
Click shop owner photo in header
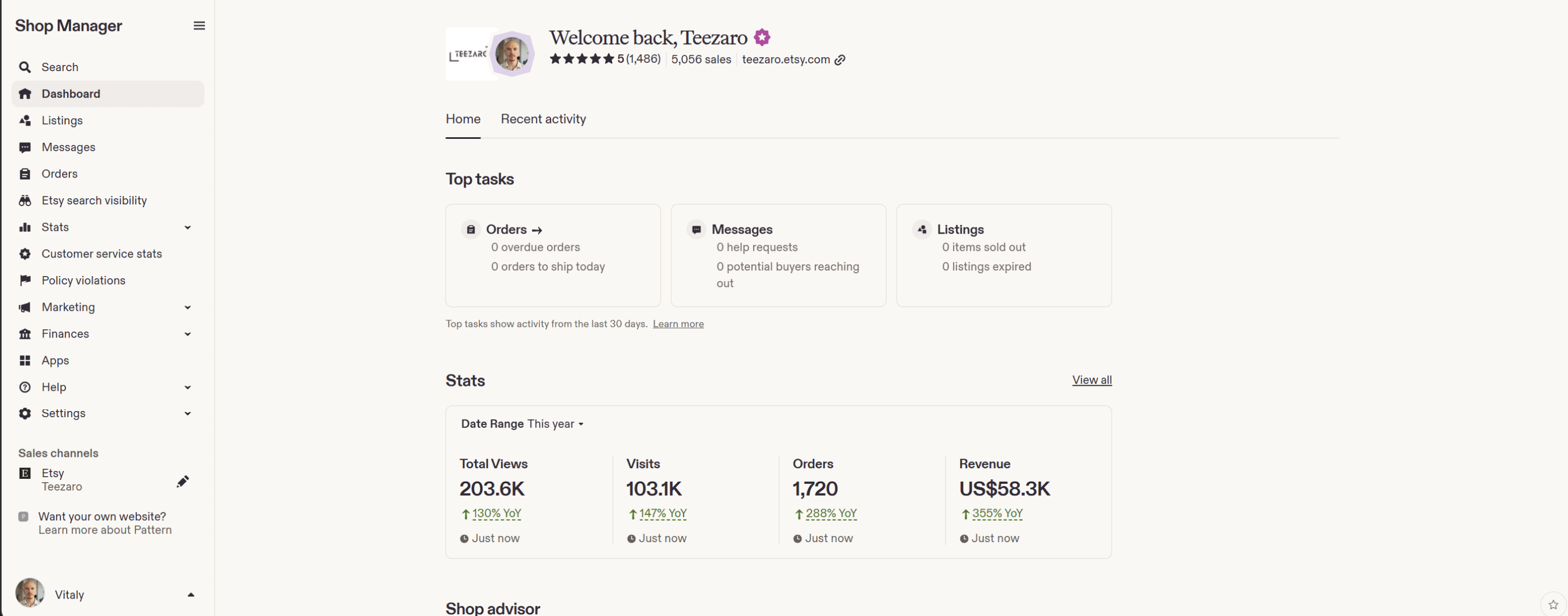pos(512,54)
